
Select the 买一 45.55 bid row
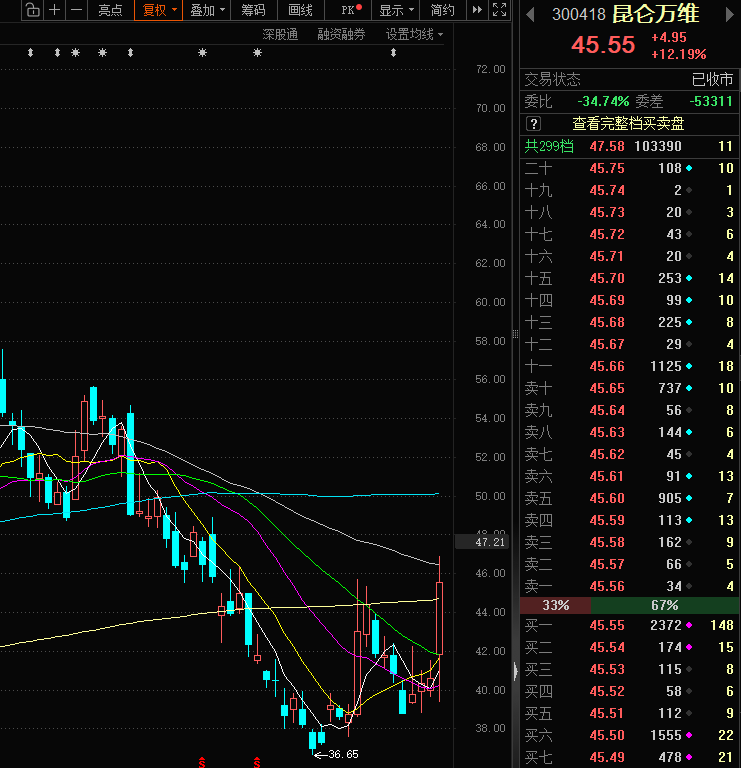tap(629, 625)
